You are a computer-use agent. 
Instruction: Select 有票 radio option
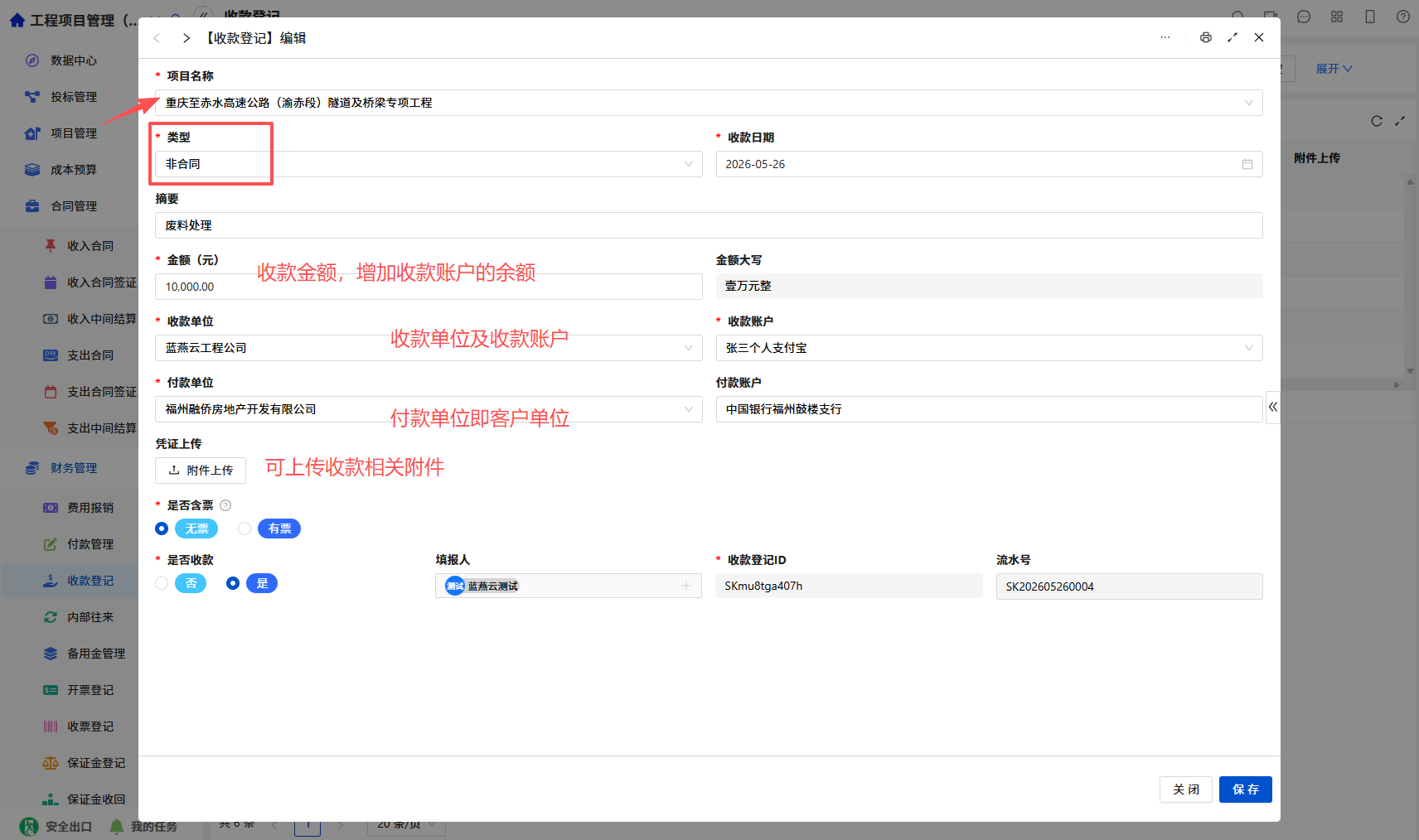[x=245, y=529]
